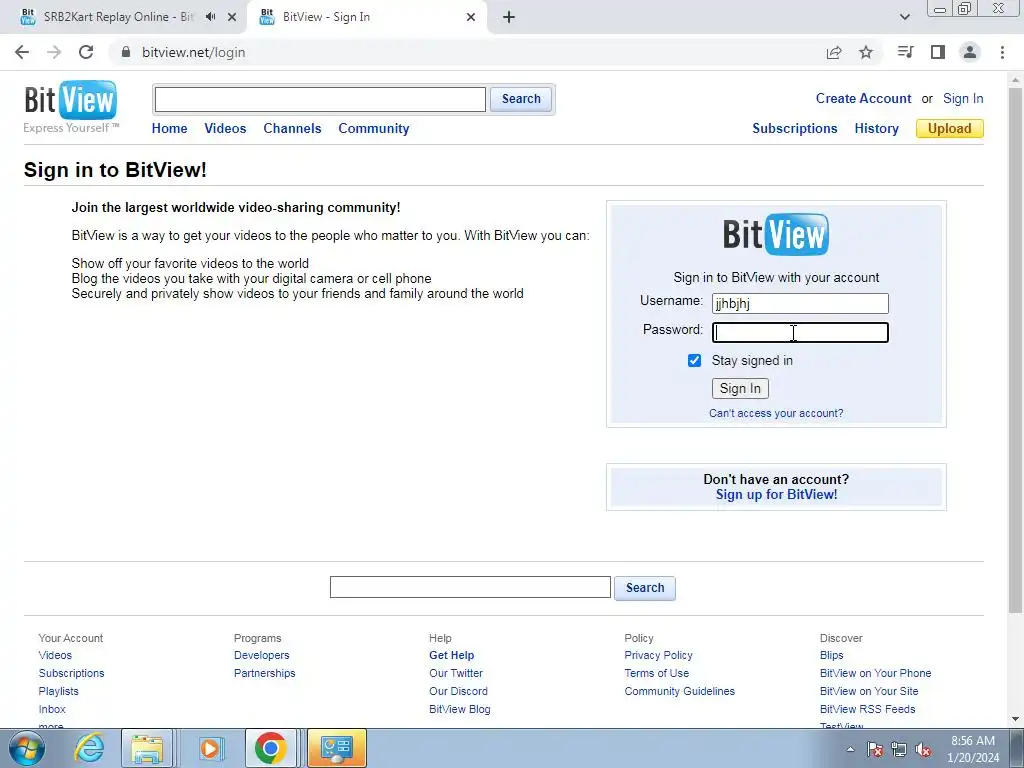
Task: Click the Password input field
Action: pos(800,332)
